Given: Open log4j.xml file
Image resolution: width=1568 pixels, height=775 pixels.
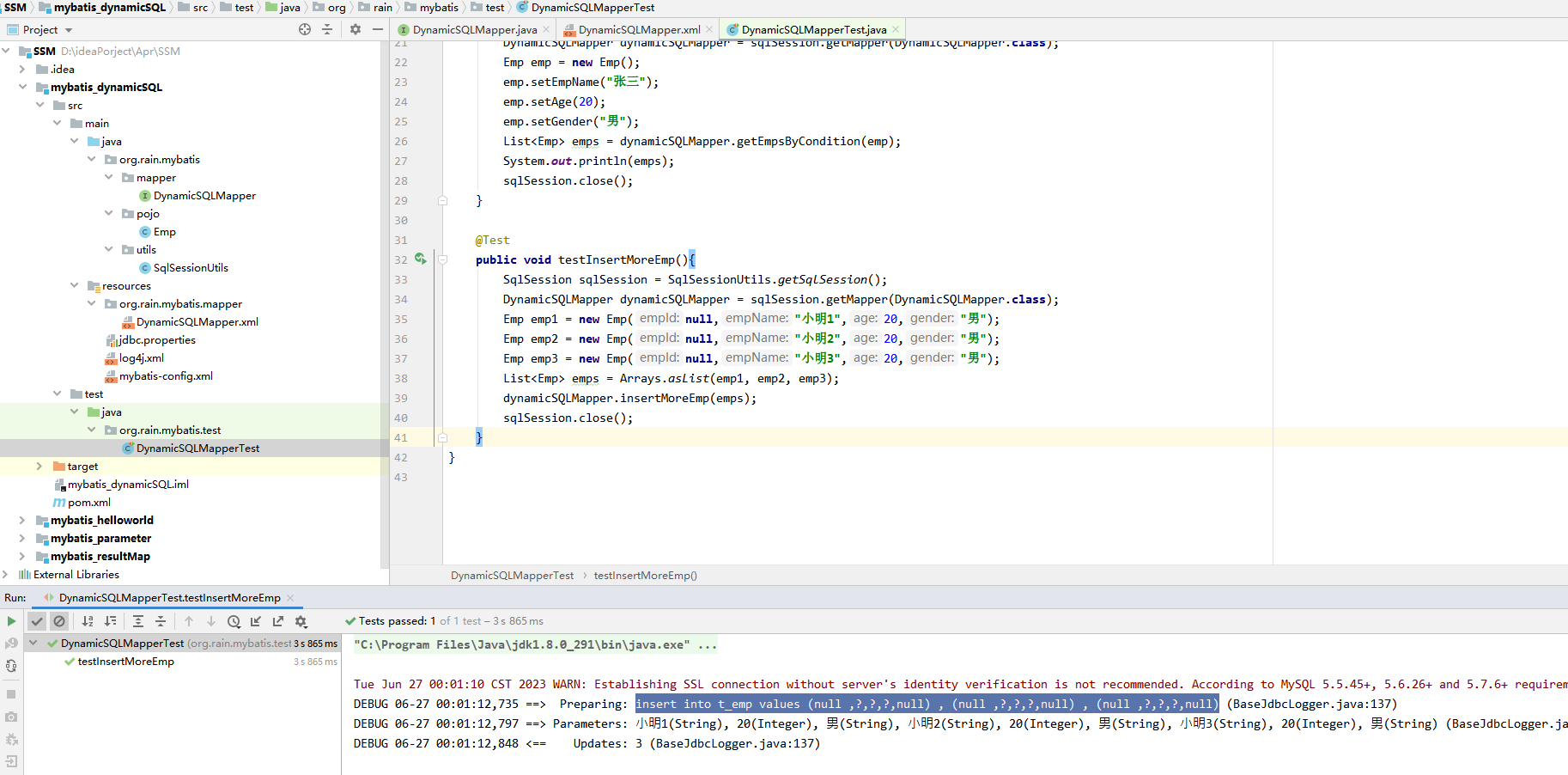Looking at the screenshot, I should [x=141, y=357].
